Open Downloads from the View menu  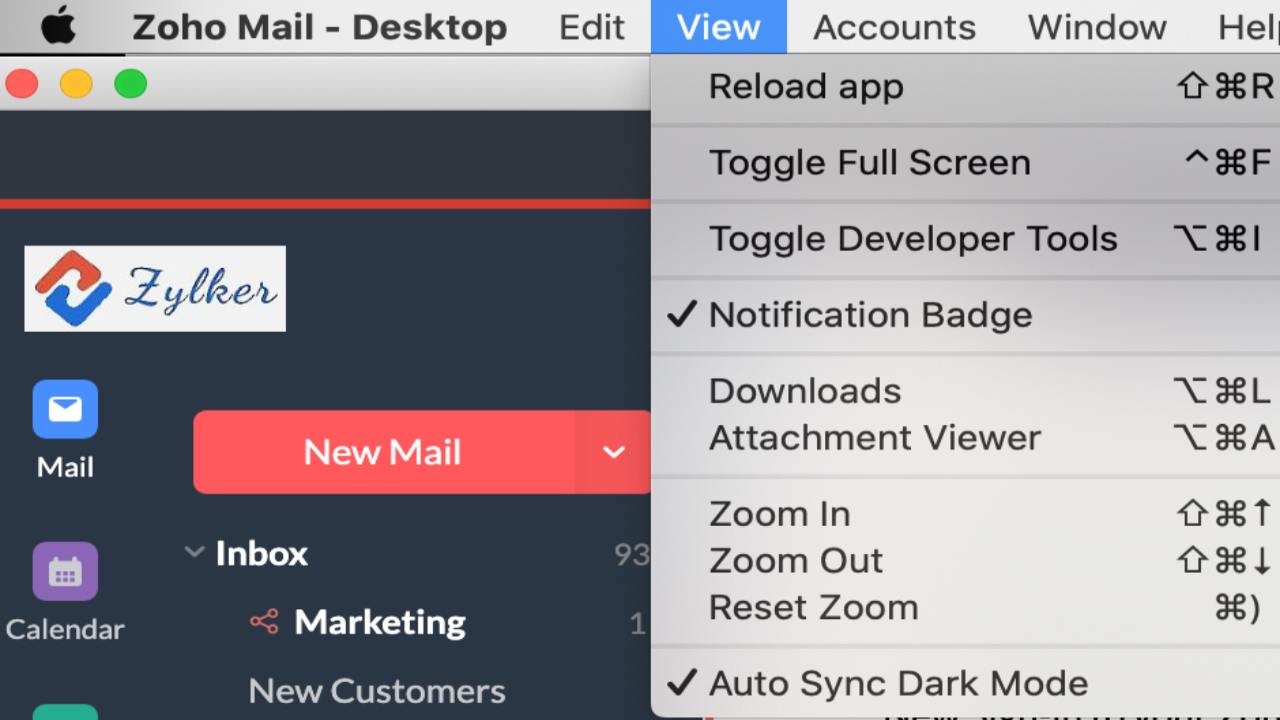(804, 390)
